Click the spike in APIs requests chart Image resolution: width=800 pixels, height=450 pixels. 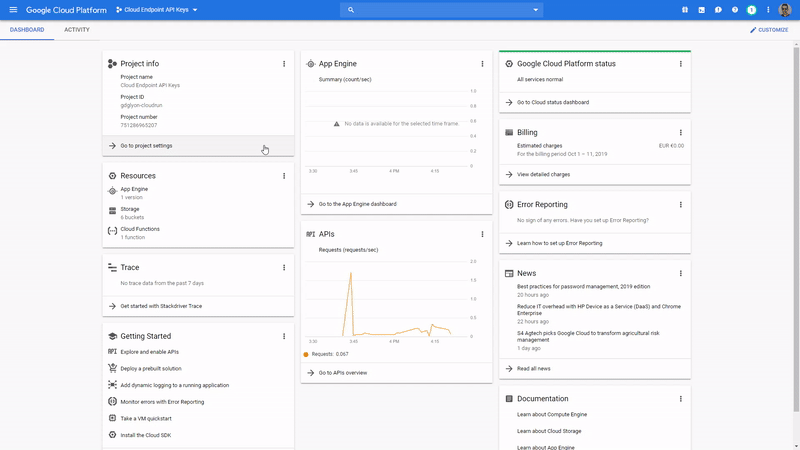click(x=351, y=274)
